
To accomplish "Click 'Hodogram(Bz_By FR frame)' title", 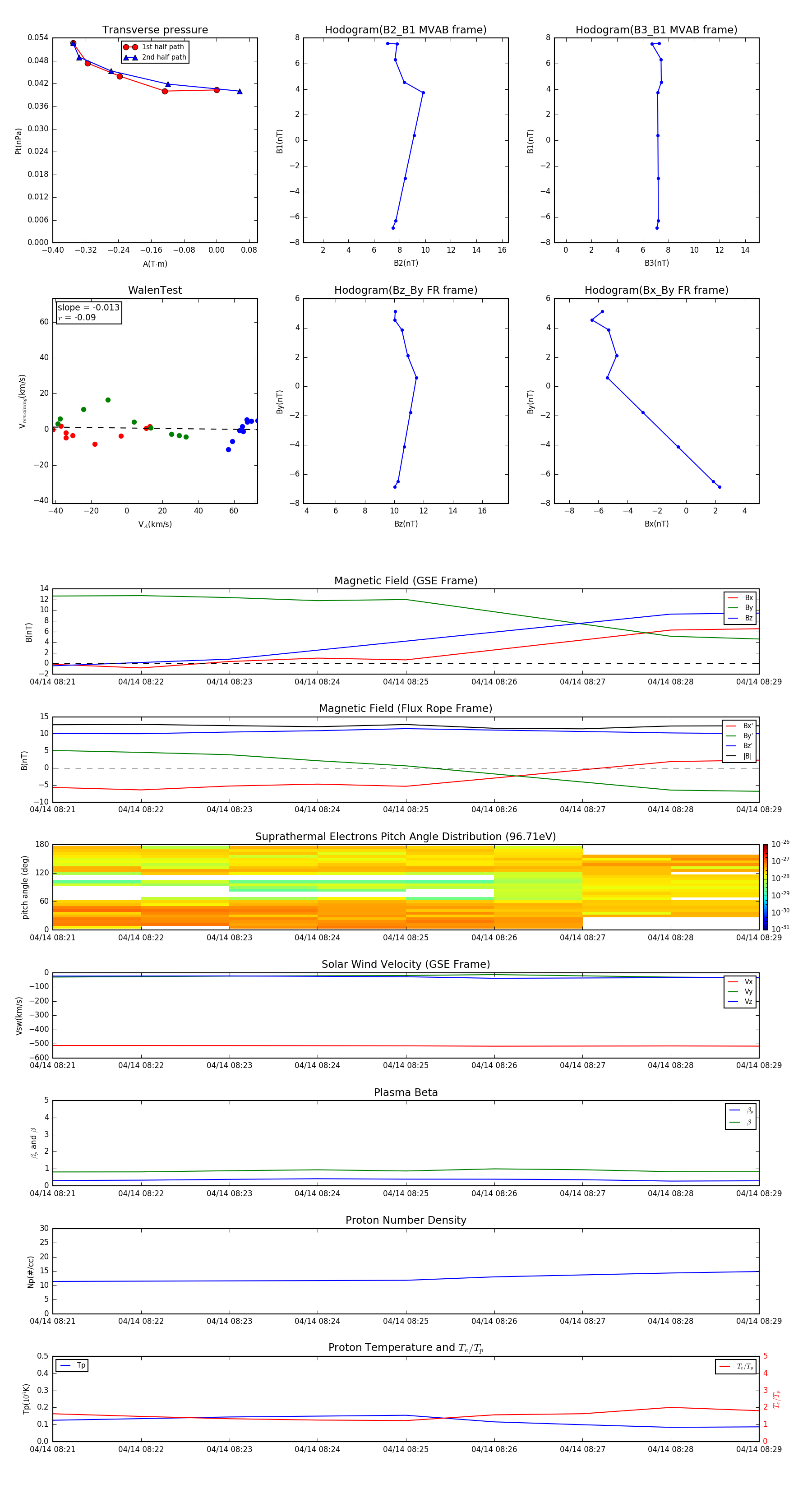I will point(406,290).
